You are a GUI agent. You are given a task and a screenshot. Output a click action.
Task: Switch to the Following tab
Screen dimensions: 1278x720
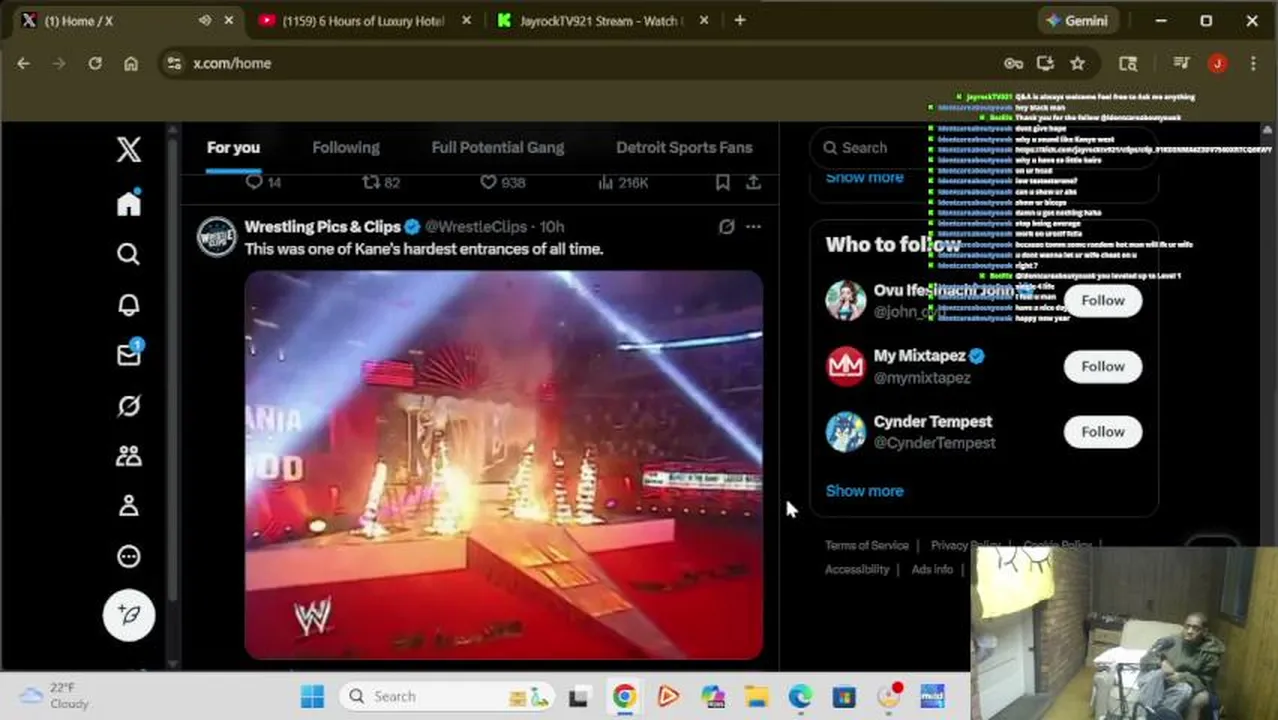[346, 147]
